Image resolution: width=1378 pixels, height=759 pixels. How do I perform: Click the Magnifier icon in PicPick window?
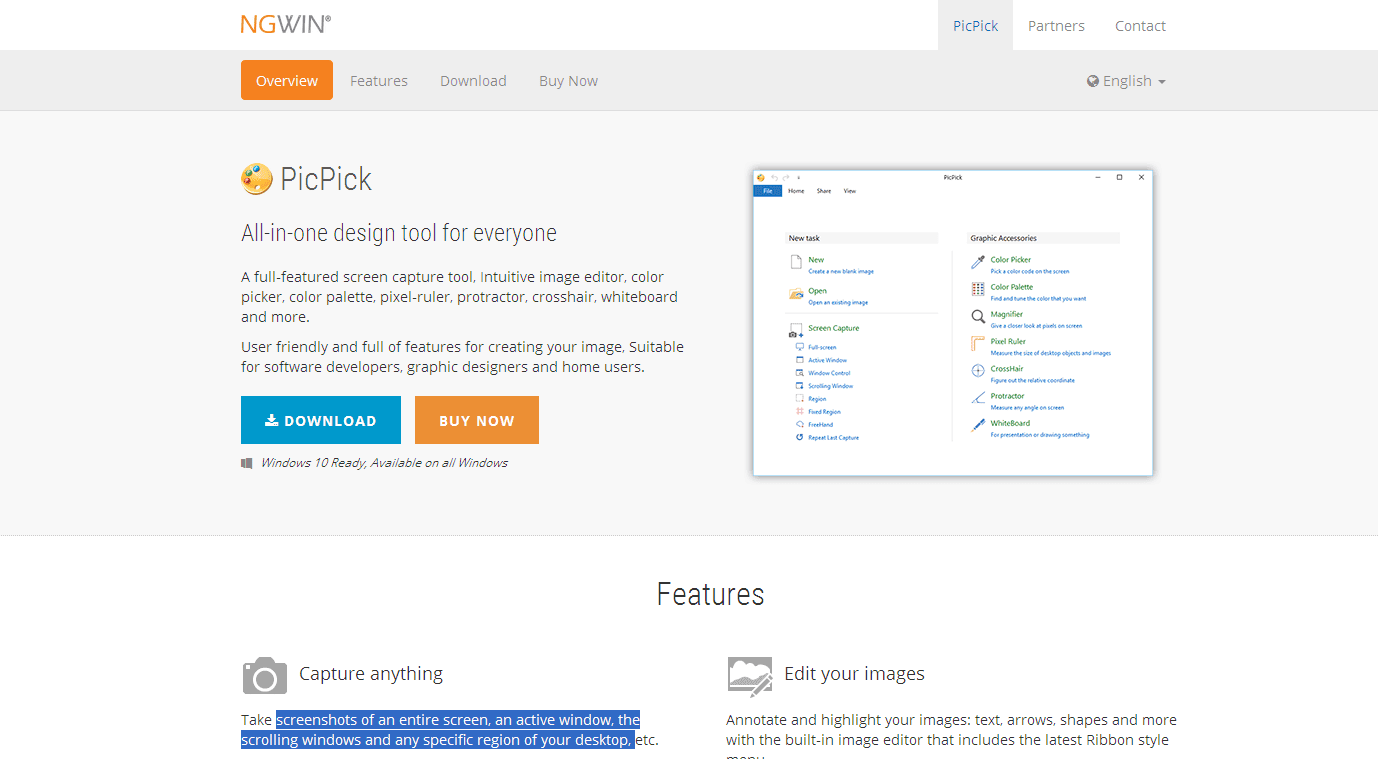tap(978, 316)
